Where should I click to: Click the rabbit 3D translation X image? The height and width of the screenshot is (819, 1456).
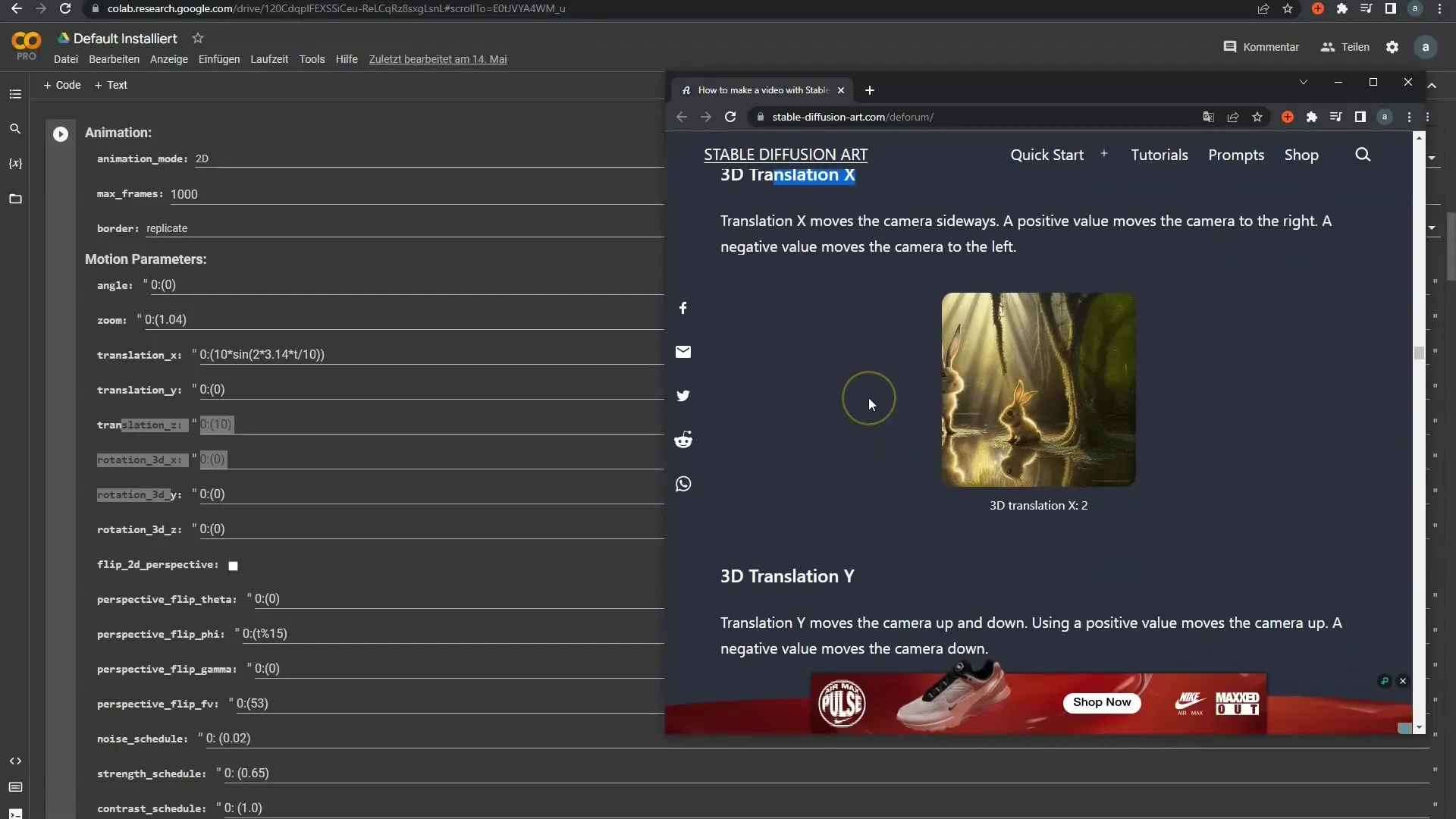pyautogui.click(x=1038, y=390)
